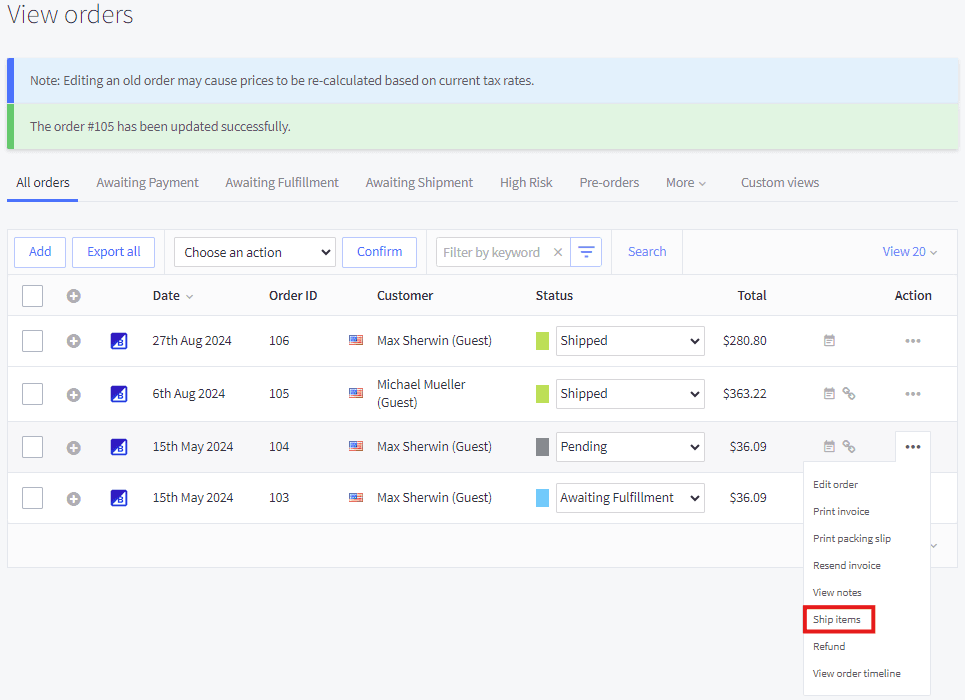Choose Resend invoice menu entry
This screenshot has width=965, height=700.
[x=846, y=566]
